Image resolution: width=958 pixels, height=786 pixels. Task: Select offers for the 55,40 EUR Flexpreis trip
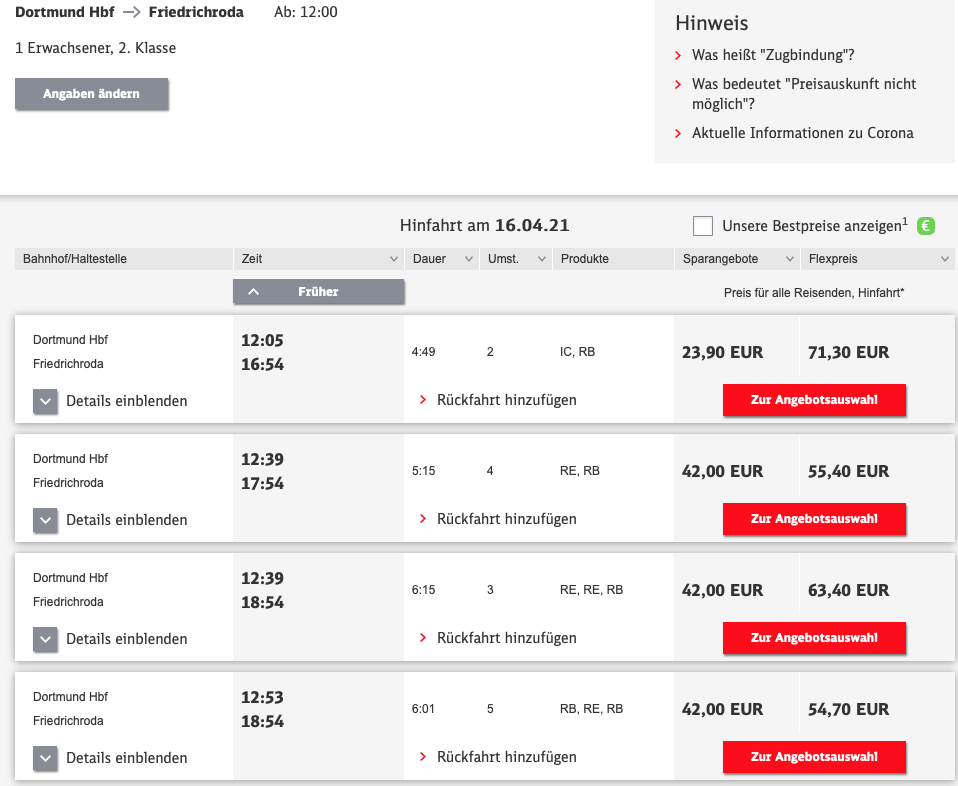click(x=814, y=519)
